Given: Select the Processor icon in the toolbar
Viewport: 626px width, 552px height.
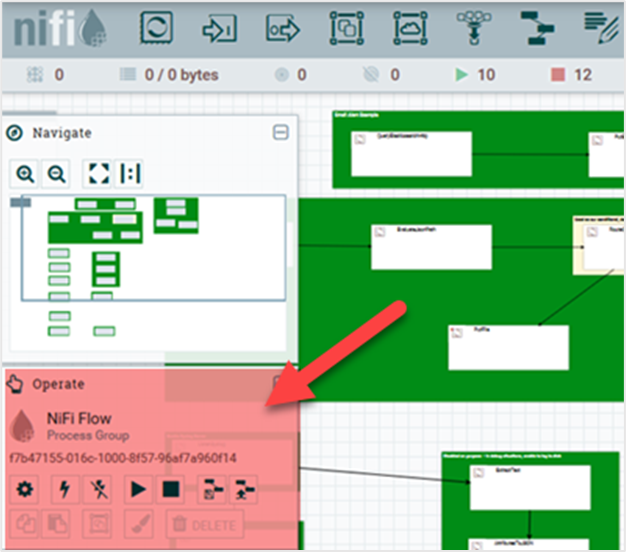Looking at the screenshot, I should 157,29.
